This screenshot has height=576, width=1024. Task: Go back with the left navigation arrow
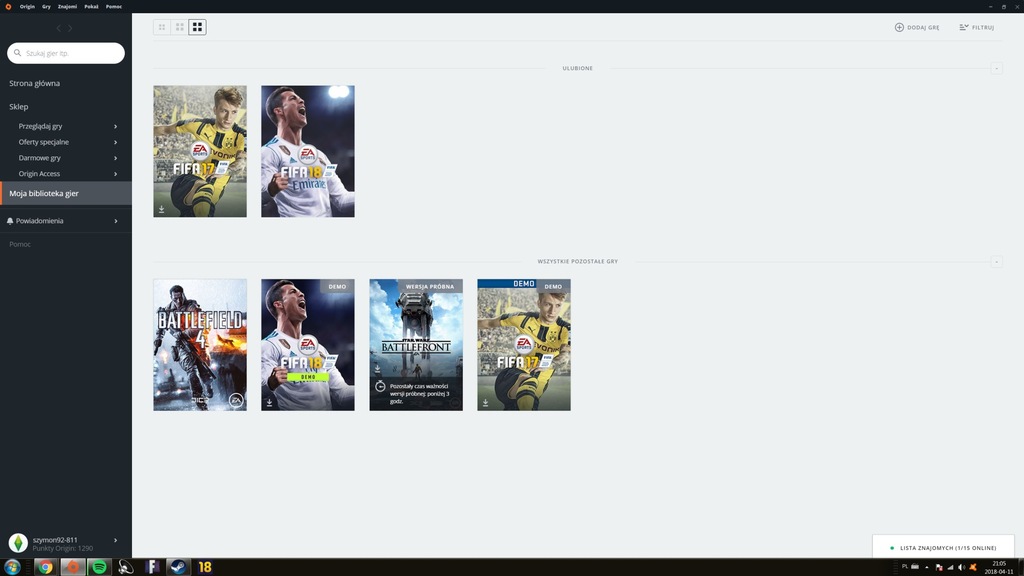point(59,28)
